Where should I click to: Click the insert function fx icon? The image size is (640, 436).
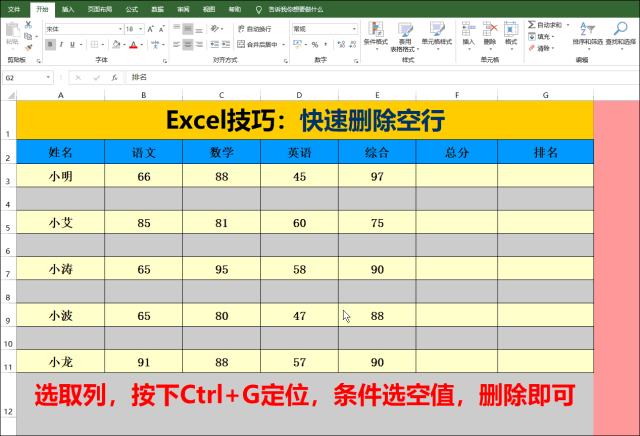point(115,78)
